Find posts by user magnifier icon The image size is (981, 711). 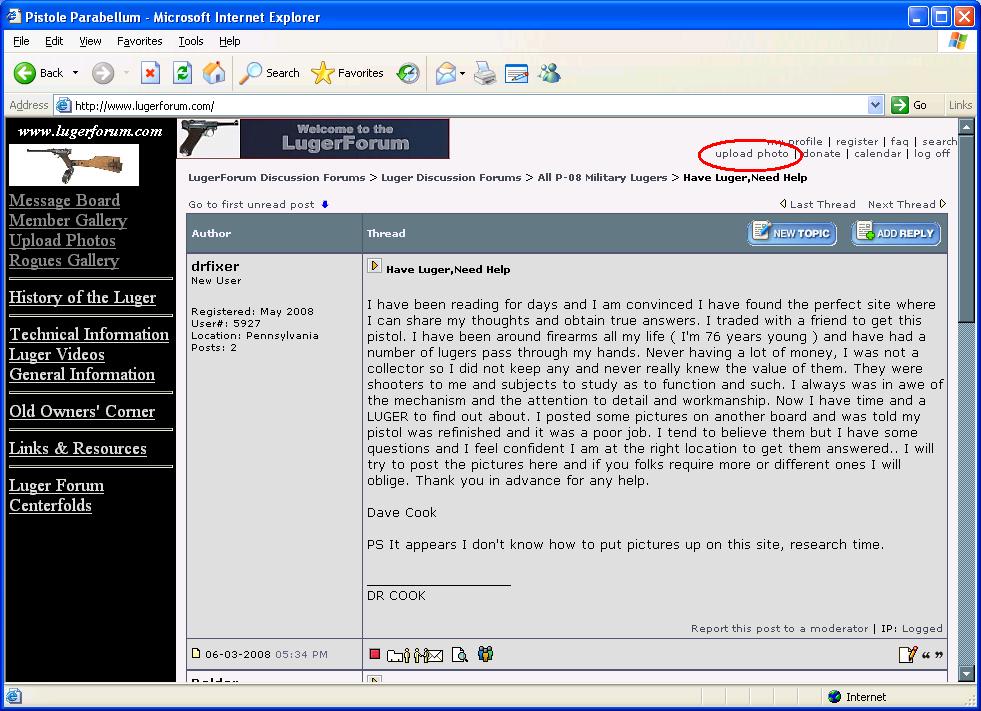[x=460, y=655]
